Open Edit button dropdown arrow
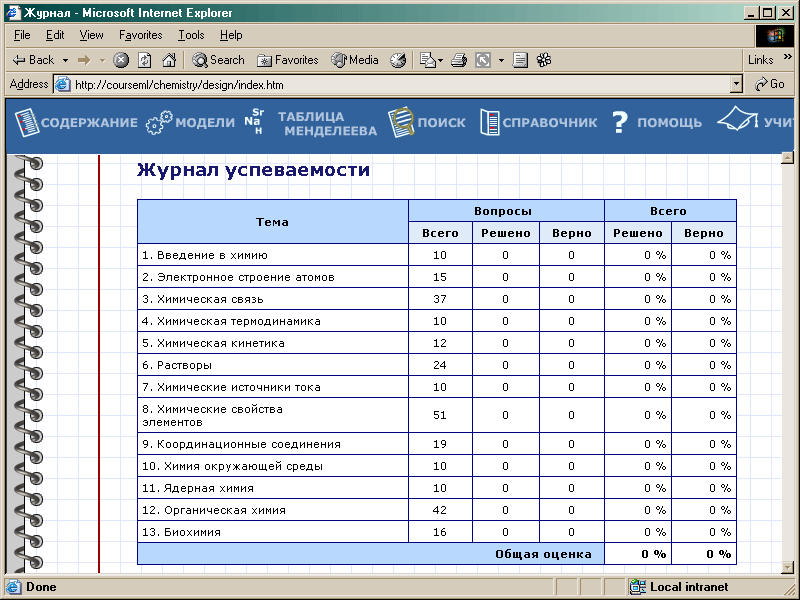 pos(501,60)
